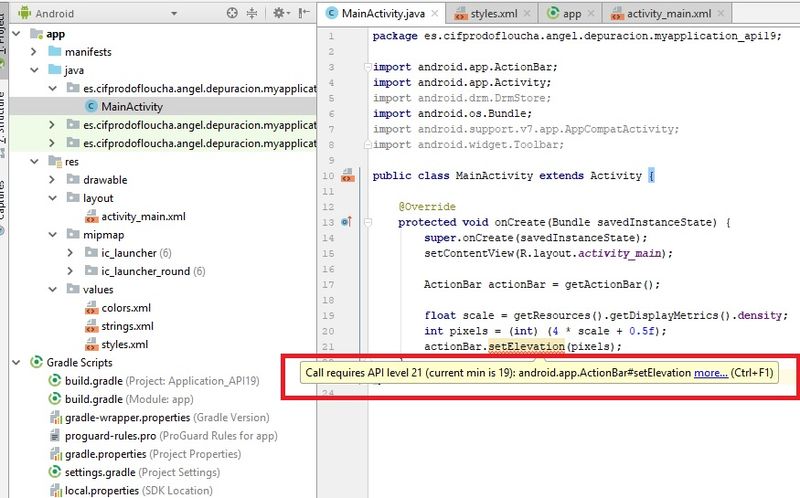Collapse the Gradle Scripts node

[x=16, y=362]
